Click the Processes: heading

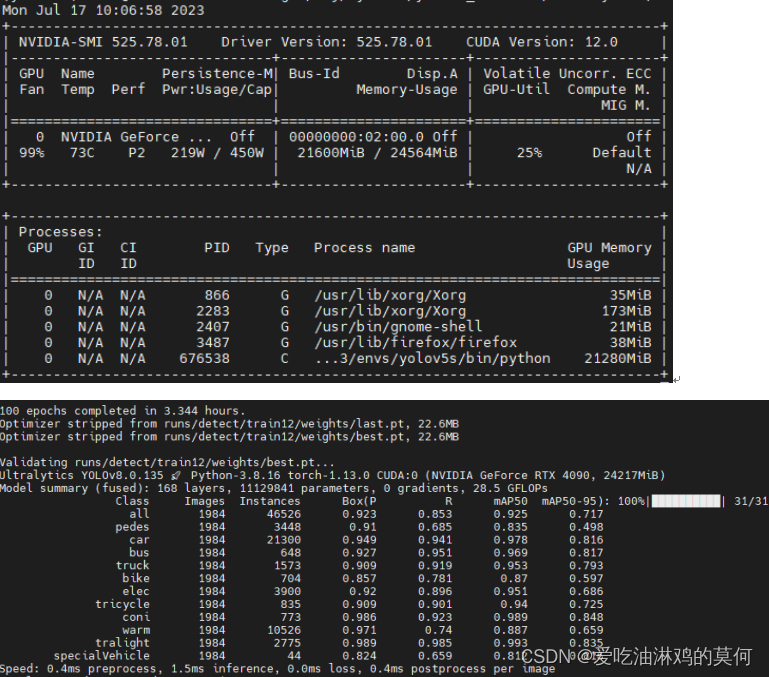tap(60, 232)
